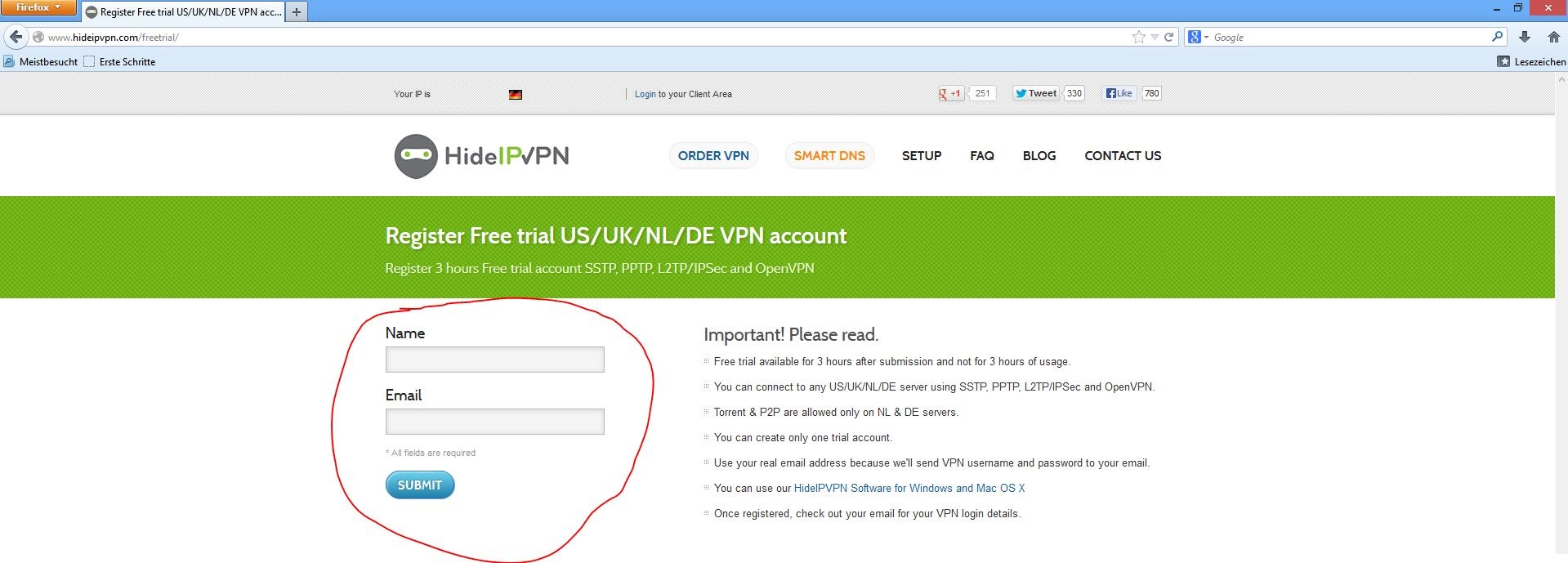The image size is (1568, 563).
Task: Open the bookmark star dropdown arrow
Action: [1155, 37]
